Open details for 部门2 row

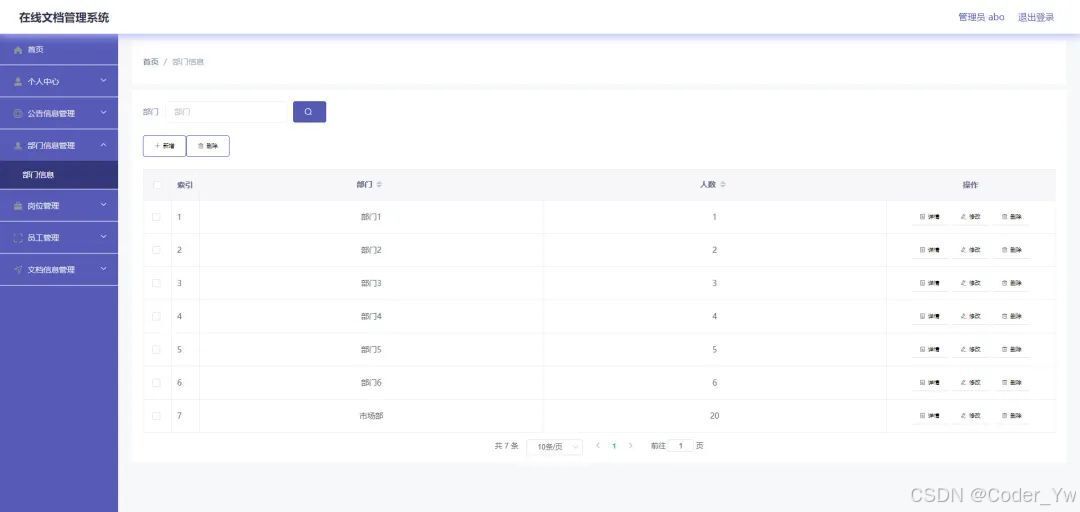click(x=929, y=250)
